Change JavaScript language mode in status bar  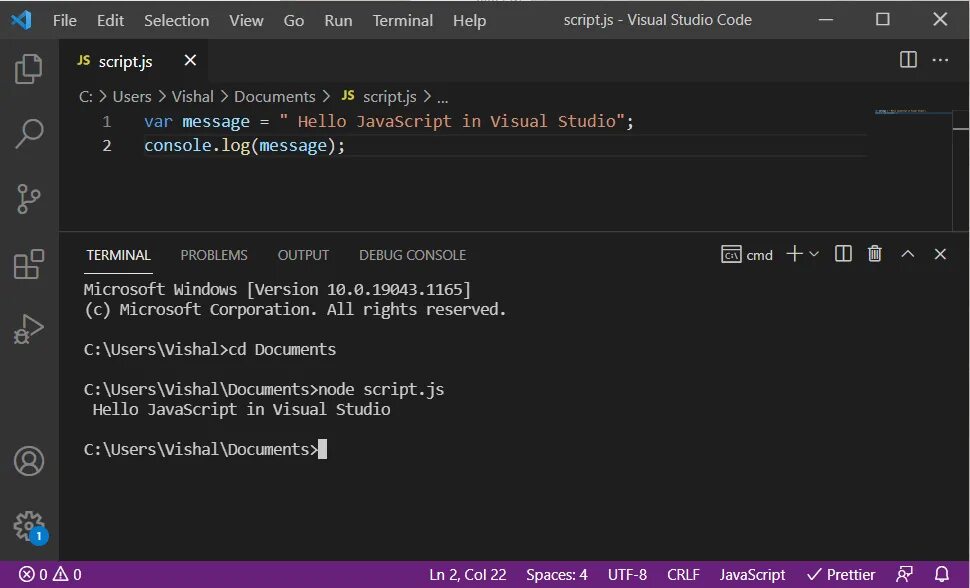752,575
